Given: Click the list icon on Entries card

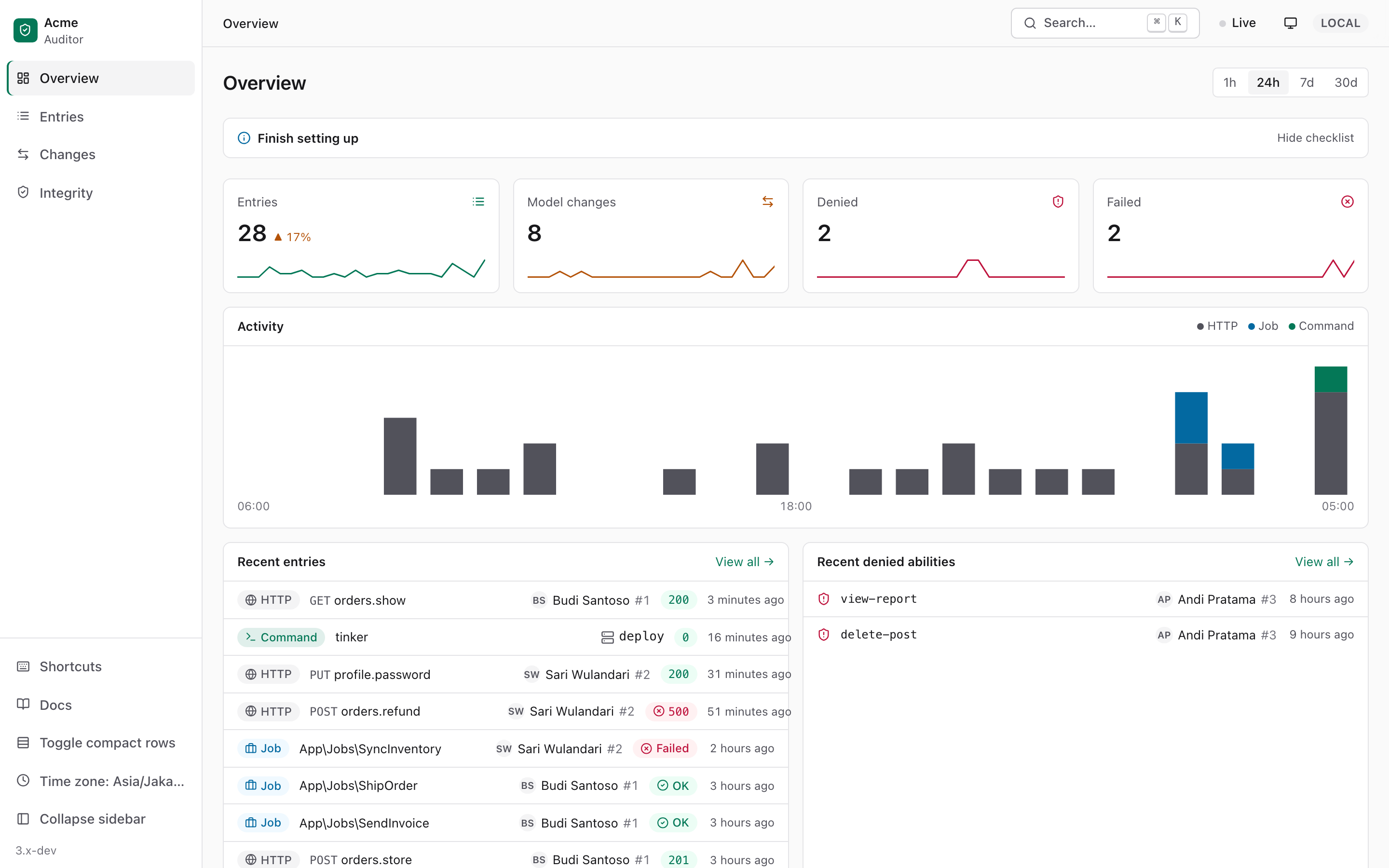Looking at the screenshot, I should [x=478, y=202].
